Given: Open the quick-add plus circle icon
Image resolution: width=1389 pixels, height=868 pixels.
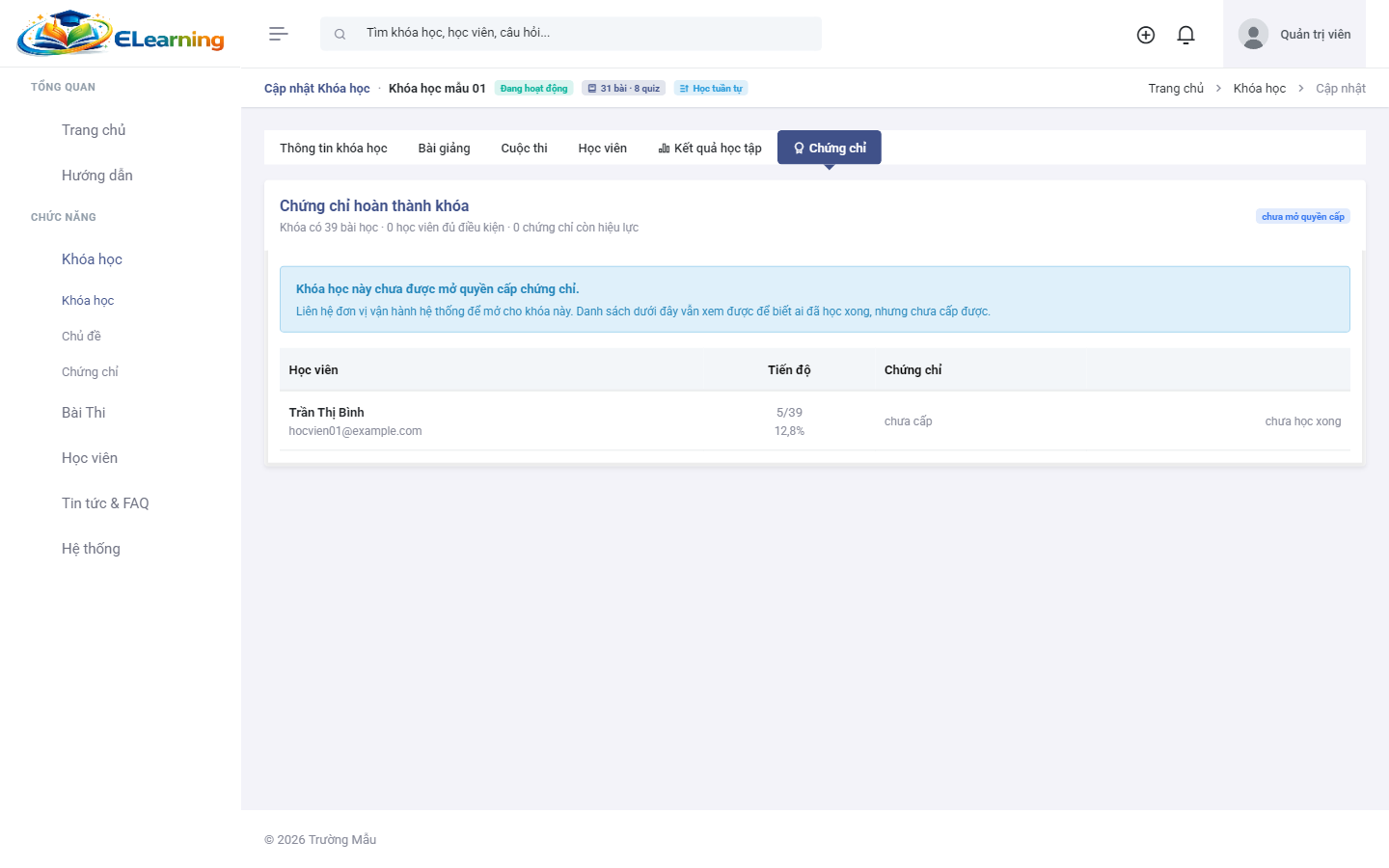Looking at the screenshot, I should [x=1146, y=35].
